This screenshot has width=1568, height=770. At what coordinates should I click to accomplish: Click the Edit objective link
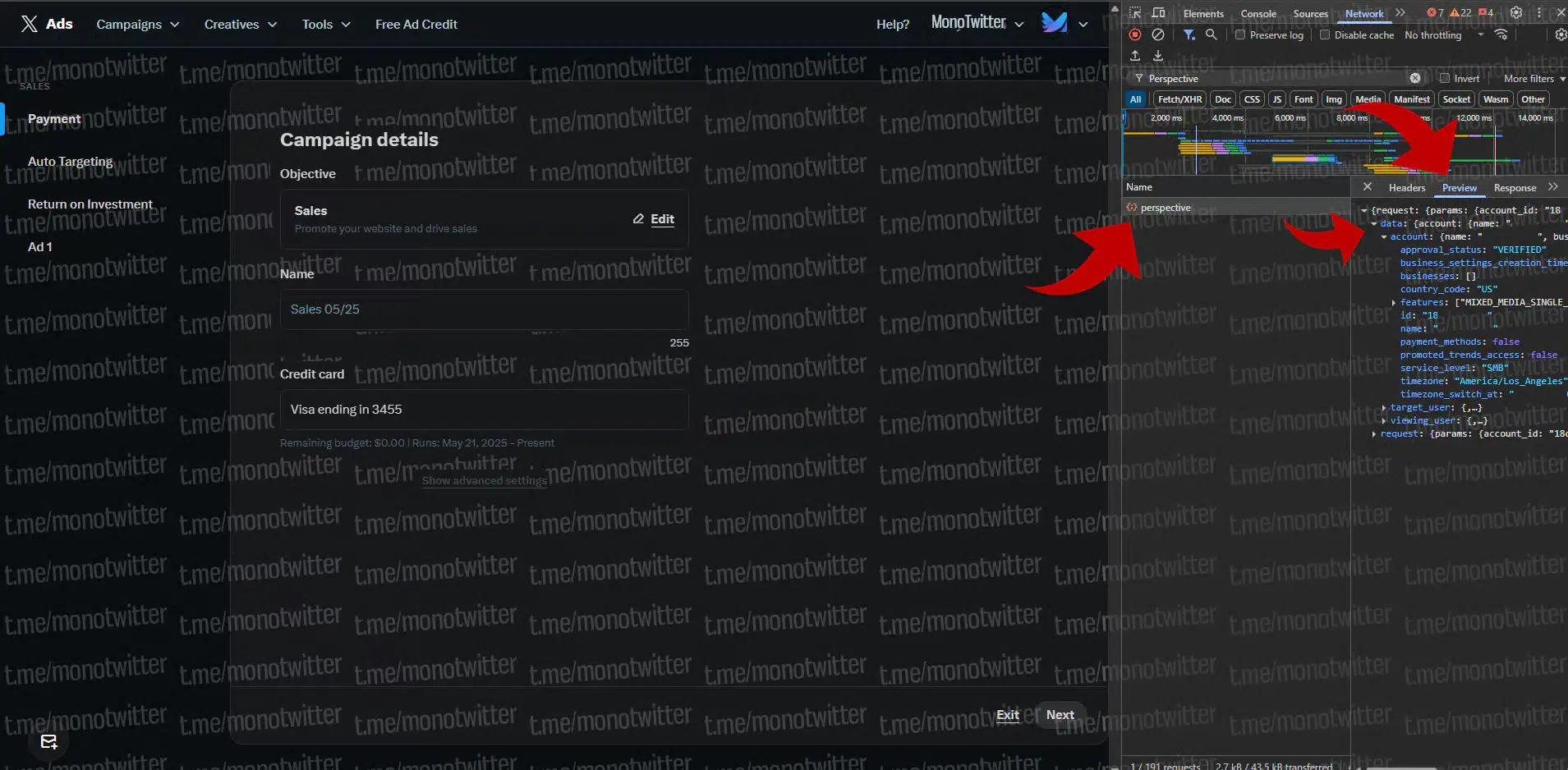[x=662, y=219]
